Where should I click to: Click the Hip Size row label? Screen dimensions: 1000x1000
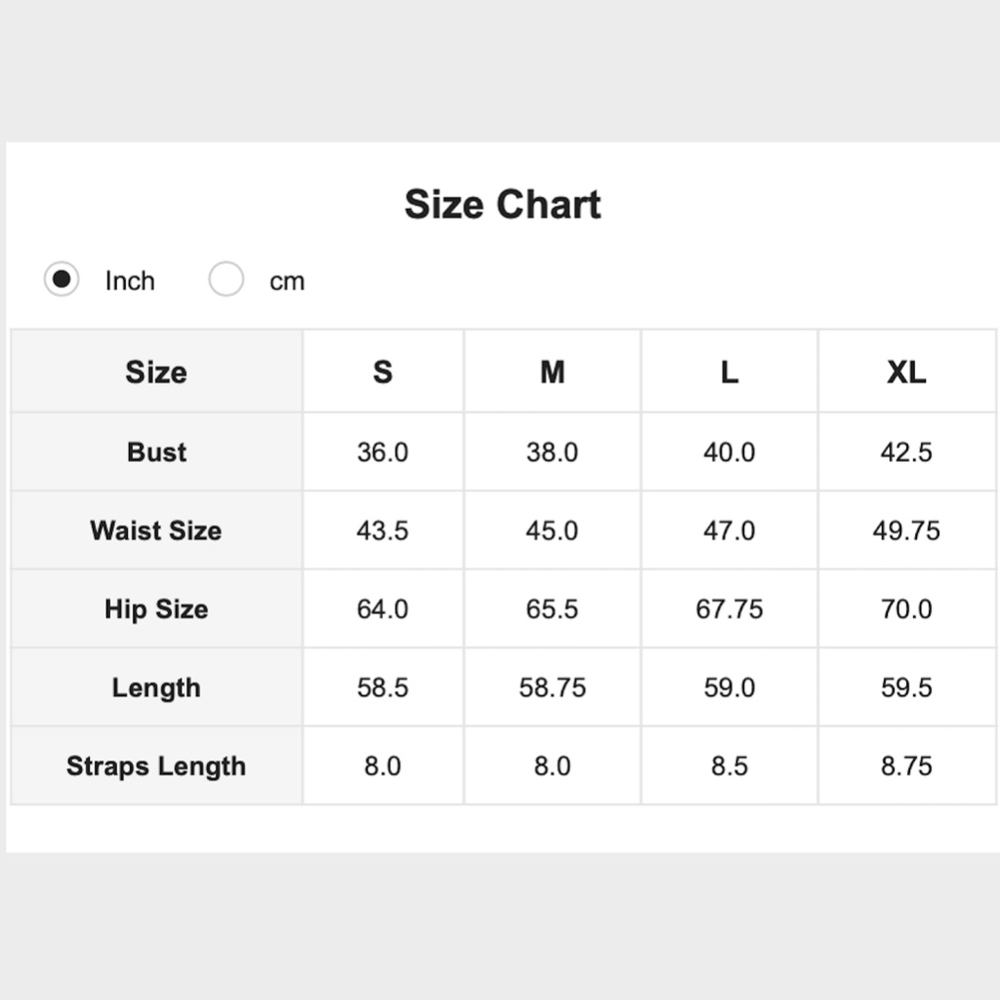point(156,609)
